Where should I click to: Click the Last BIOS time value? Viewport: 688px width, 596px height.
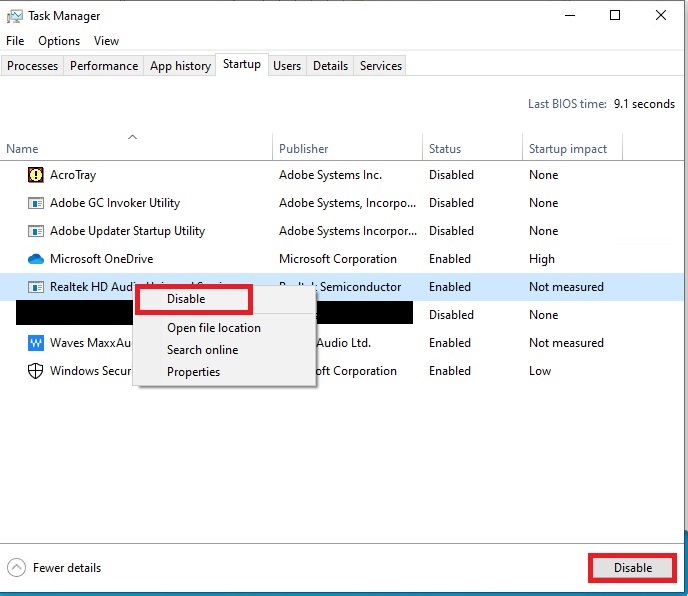pyautogui.click(x=644, y=104)
